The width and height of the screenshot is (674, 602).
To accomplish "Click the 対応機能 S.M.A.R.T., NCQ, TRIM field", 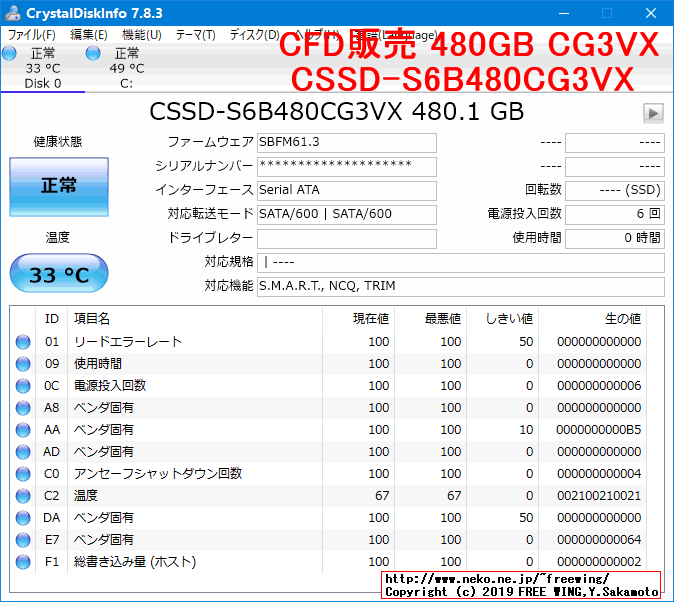I will [461, 286].
